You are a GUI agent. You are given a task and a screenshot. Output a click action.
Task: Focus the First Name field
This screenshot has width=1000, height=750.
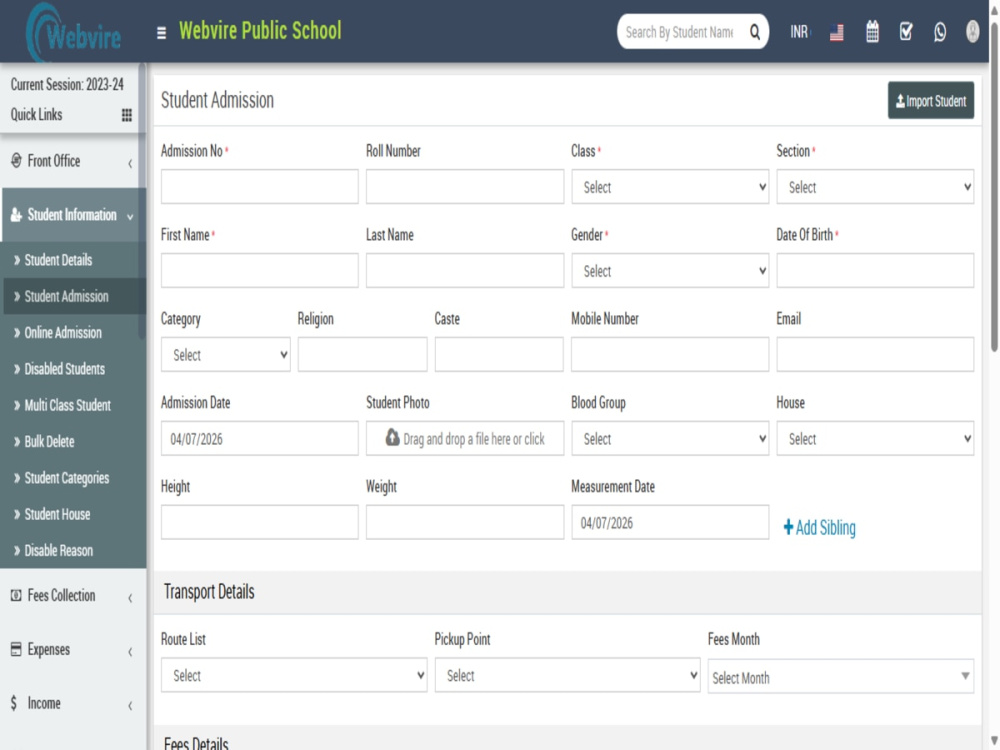pyautogui.click(x=260, y=271)
